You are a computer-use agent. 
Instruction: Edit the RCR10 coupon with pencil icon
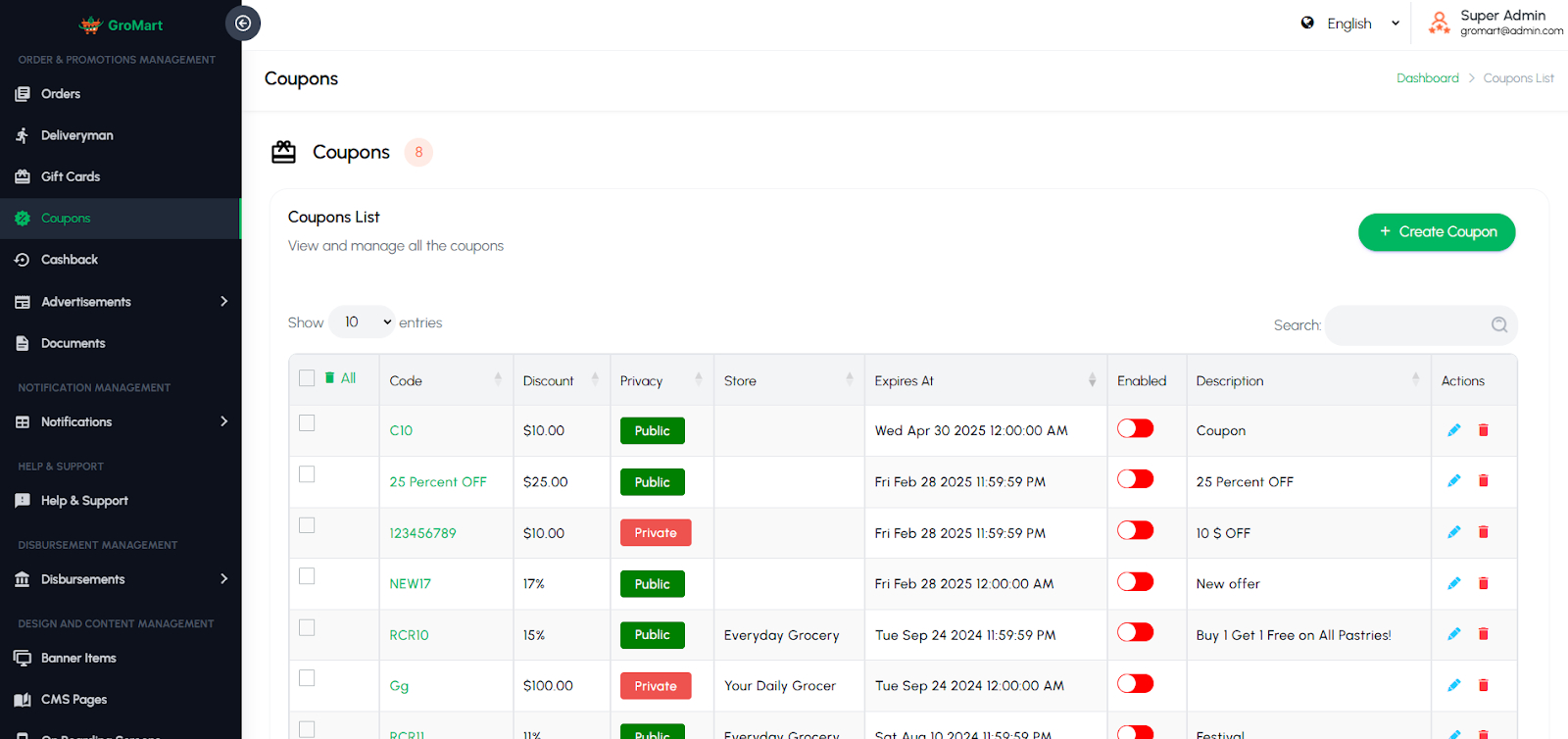[x=1454, y=634]
